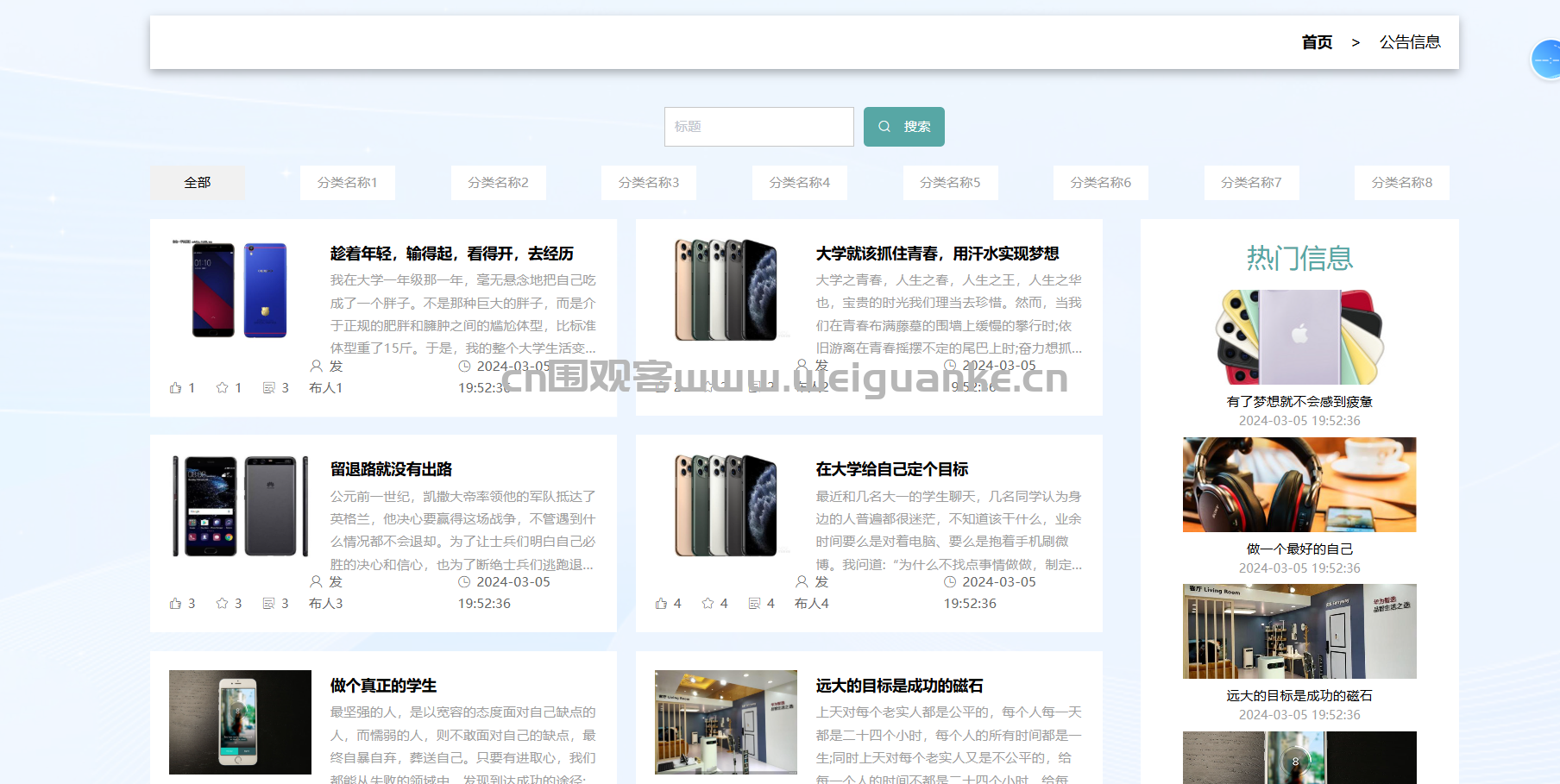This screenshot has height=784, width=1560.
Task: Click the star favorite icon on first article
Action: click(x=223, y=388)
